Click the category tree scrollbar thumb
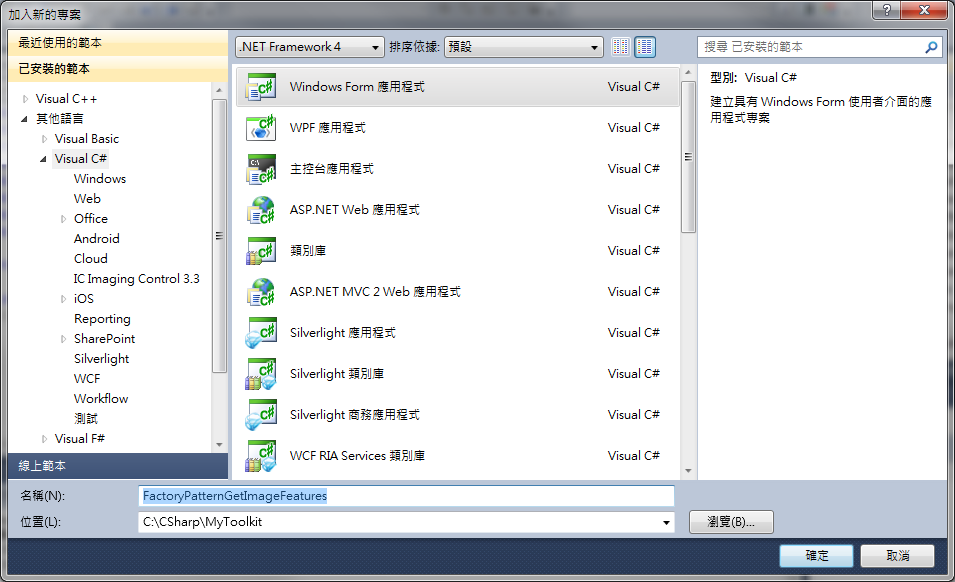 tap(219, 236)
